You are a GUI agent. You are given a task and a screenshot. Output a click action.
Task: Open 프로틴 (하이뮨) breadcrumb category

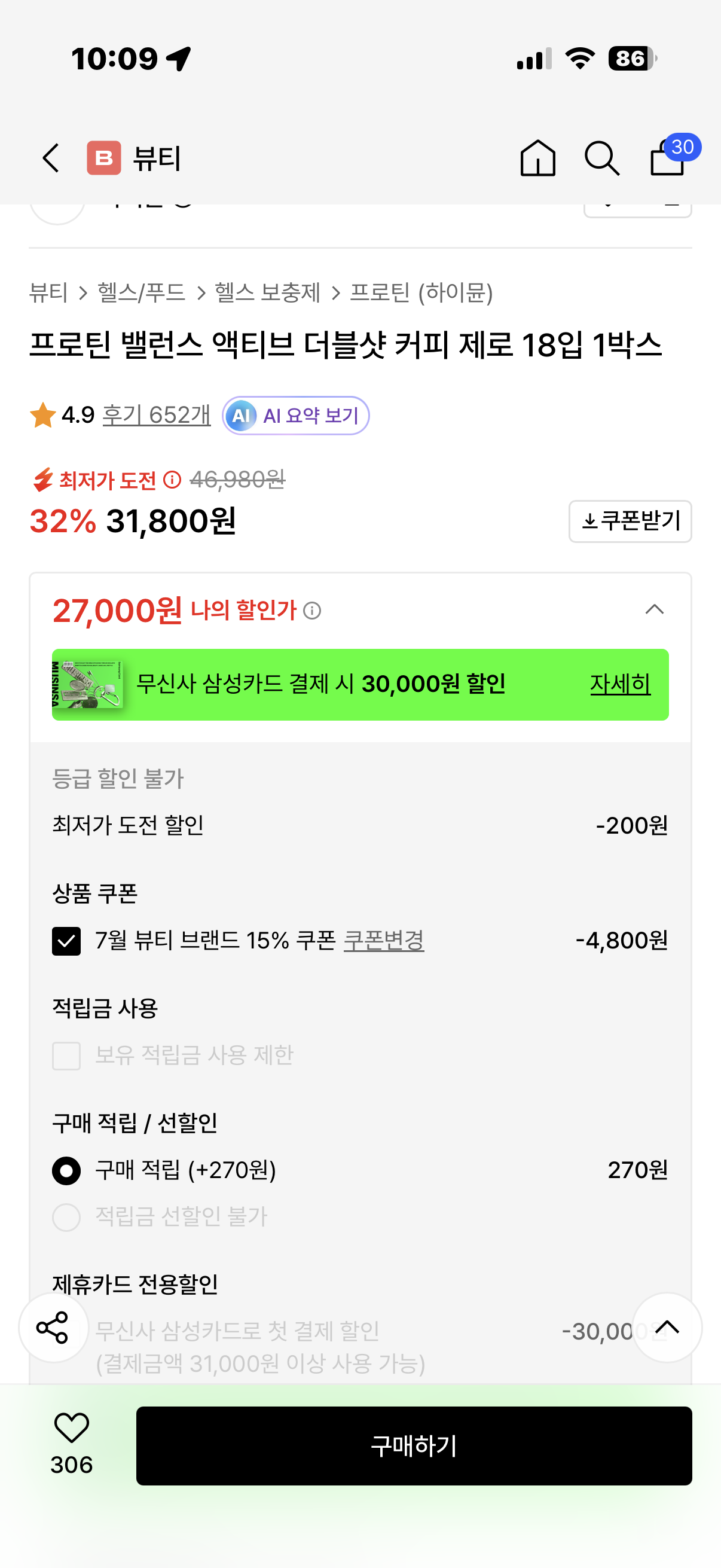(x=421, y=293)
